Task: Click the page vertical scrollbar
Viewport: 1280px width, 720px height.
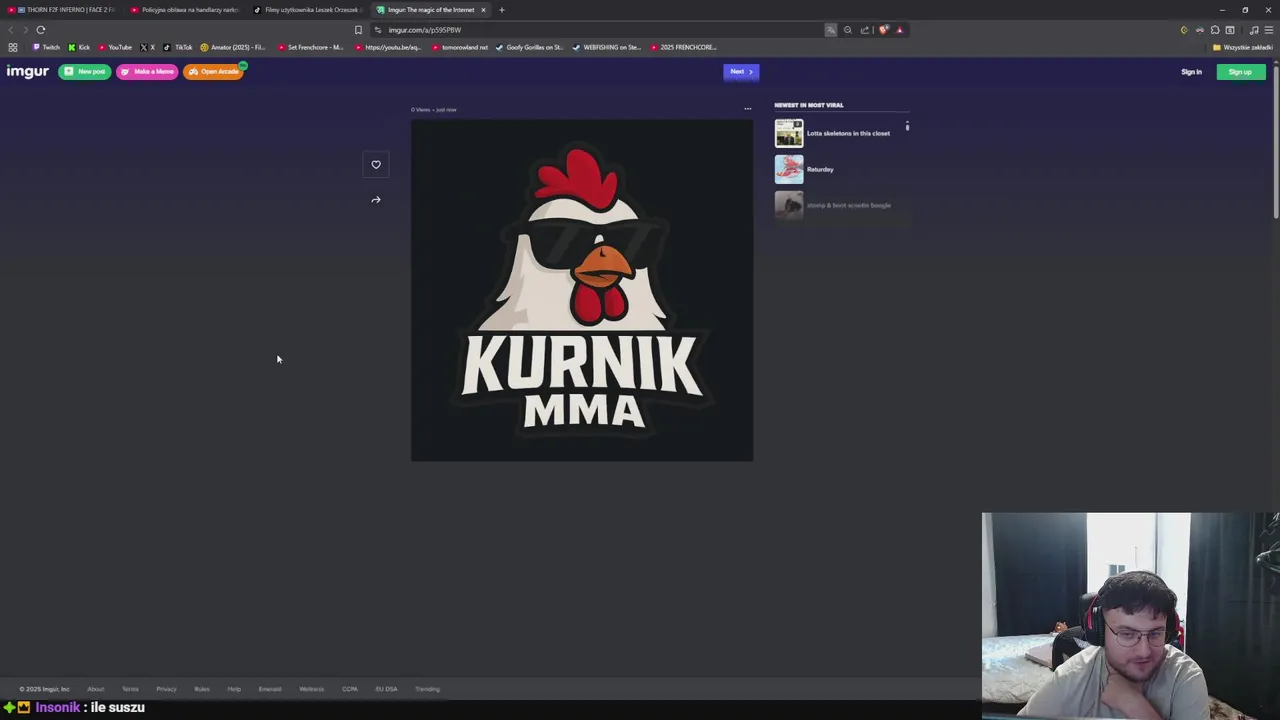Action: point(1276,140)
